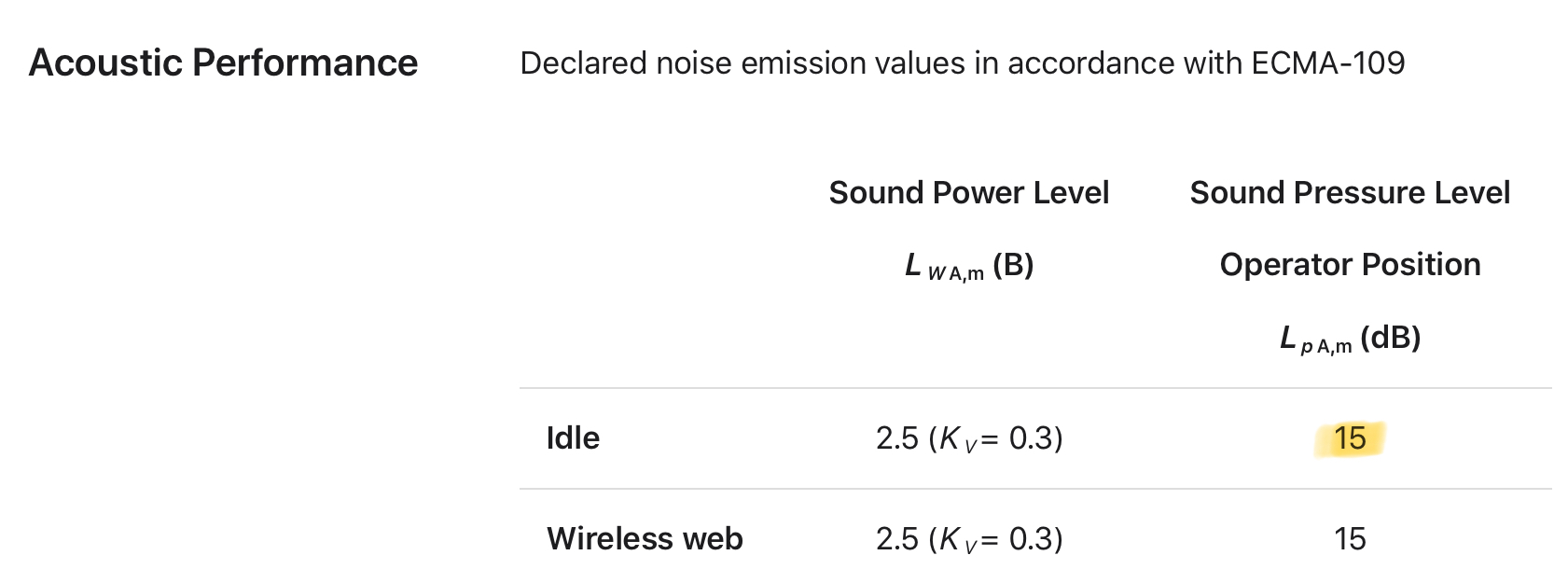Click the Operator Position header text
Image resolution: width=1568 pixels, height=583 pixels.
pyautogui.click(x=1349, y=265)
